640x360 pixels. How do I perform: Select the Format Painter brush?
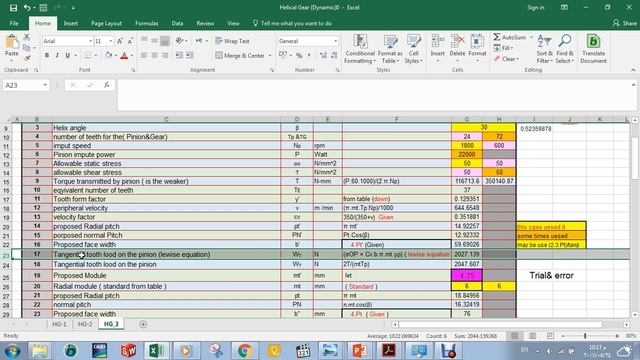click(27, 58)
